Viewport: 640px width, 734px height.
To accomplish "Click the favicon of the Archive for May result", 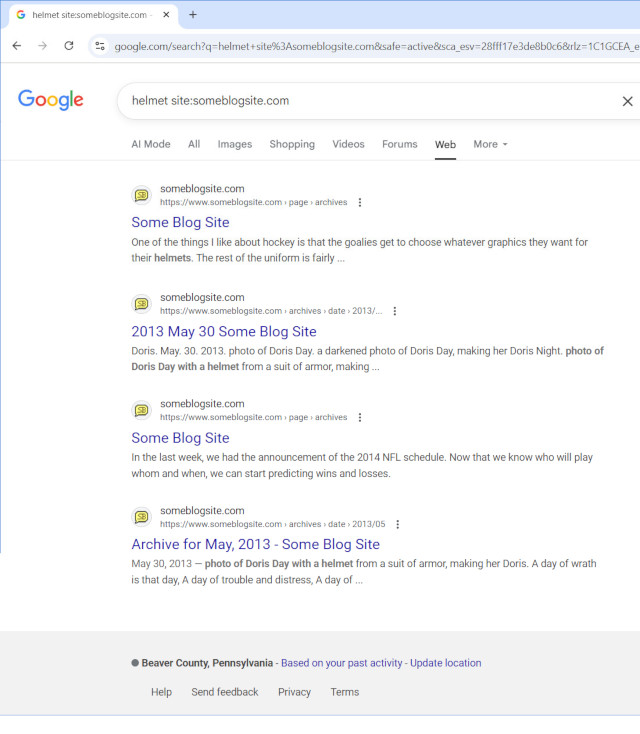I will [141, 517].
